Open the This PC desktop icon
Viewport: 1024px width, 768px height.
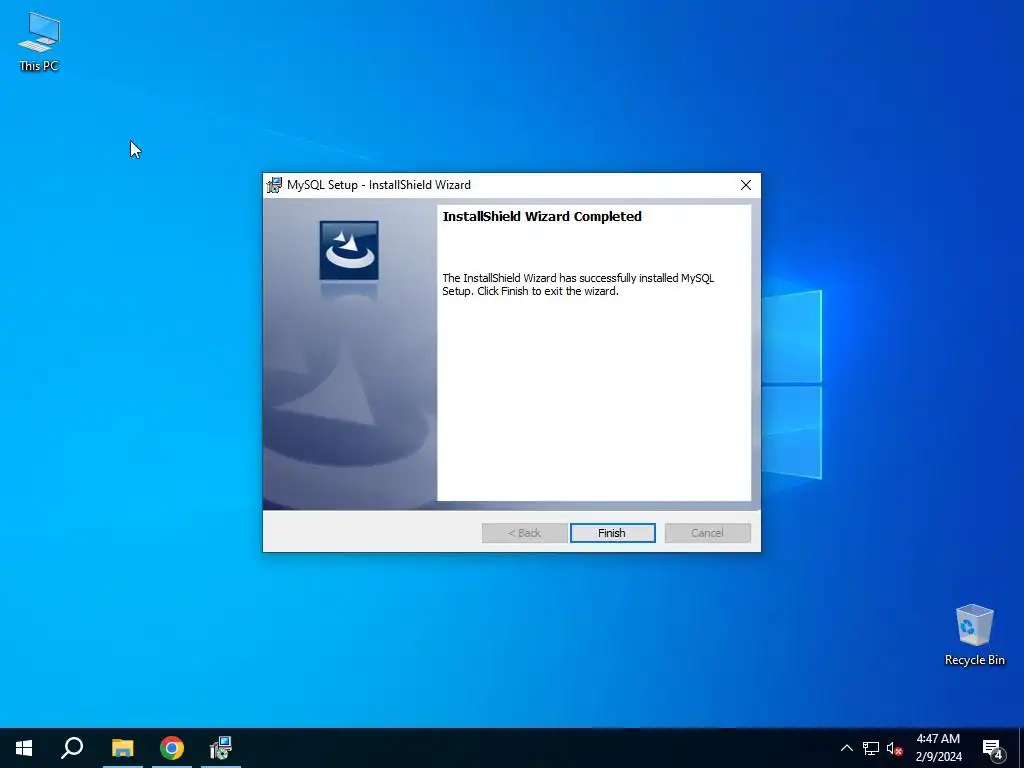pos(39,41)
